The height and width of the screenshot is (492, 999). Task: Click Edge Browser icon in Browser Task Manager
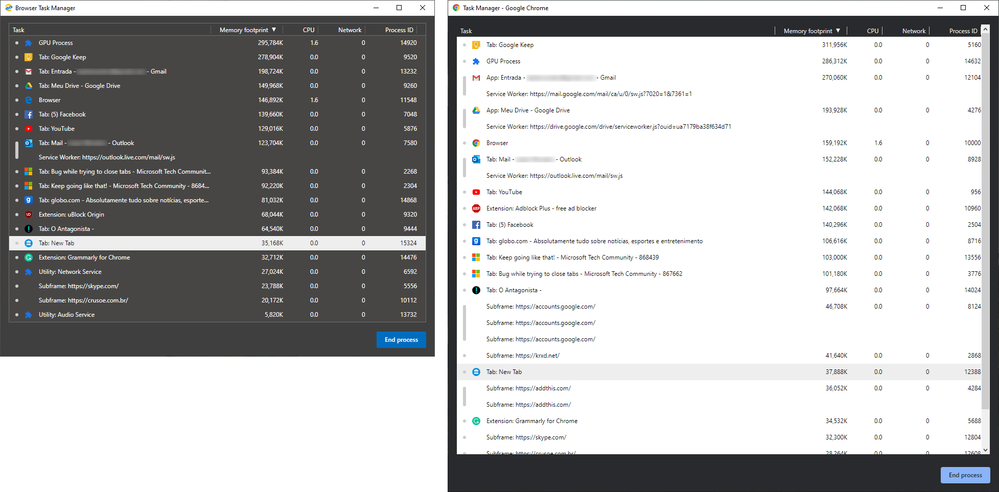pyautogui.click(x=28, y=100)
